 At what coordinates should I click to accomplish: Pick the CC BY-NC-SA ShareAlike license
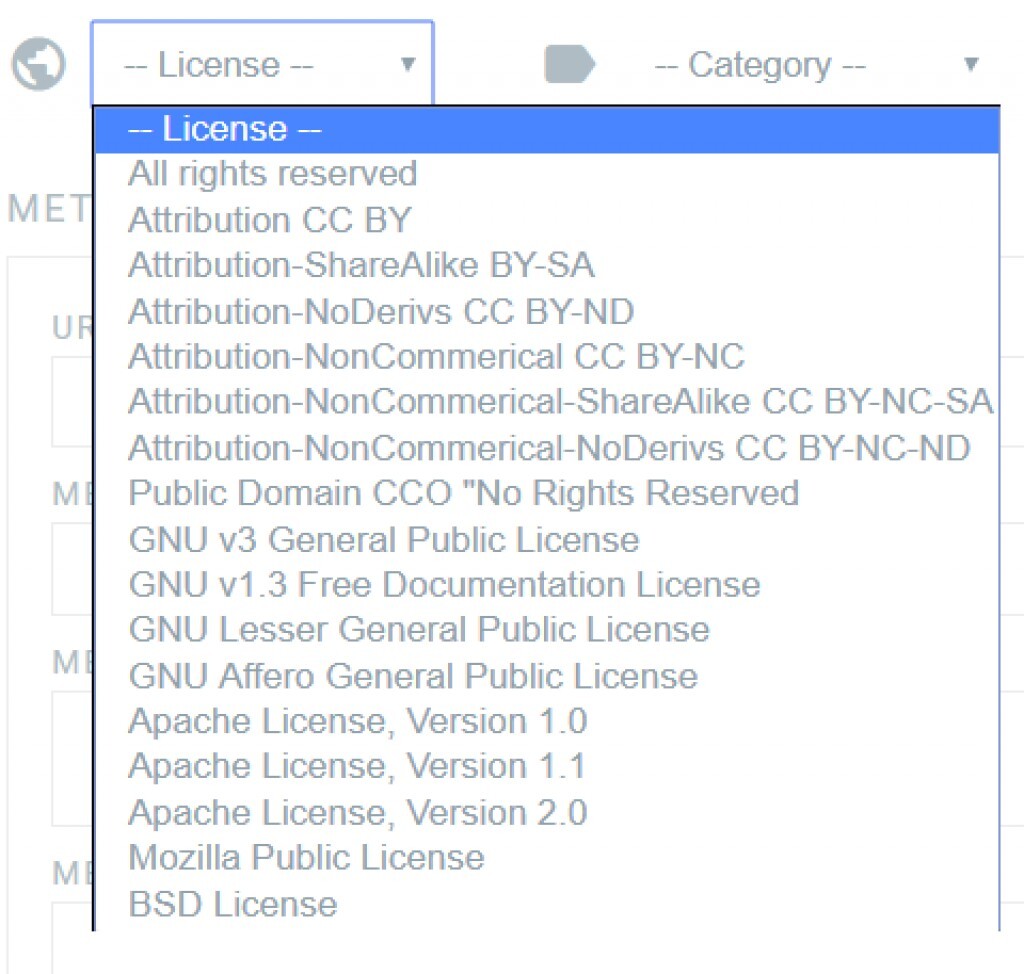(560, 402)
